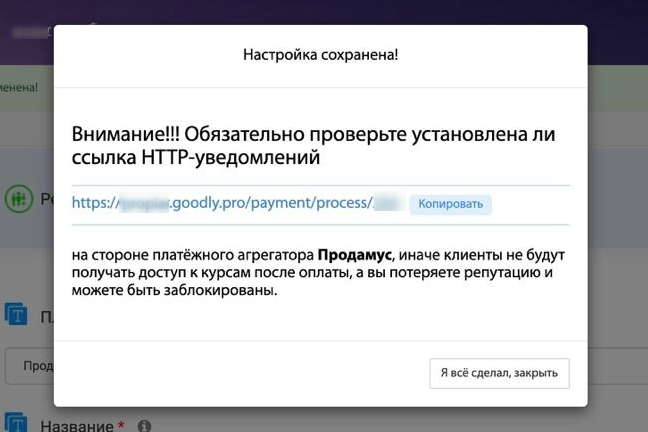Click 'Я всё сделал, закрыть' button

[499, 373]
